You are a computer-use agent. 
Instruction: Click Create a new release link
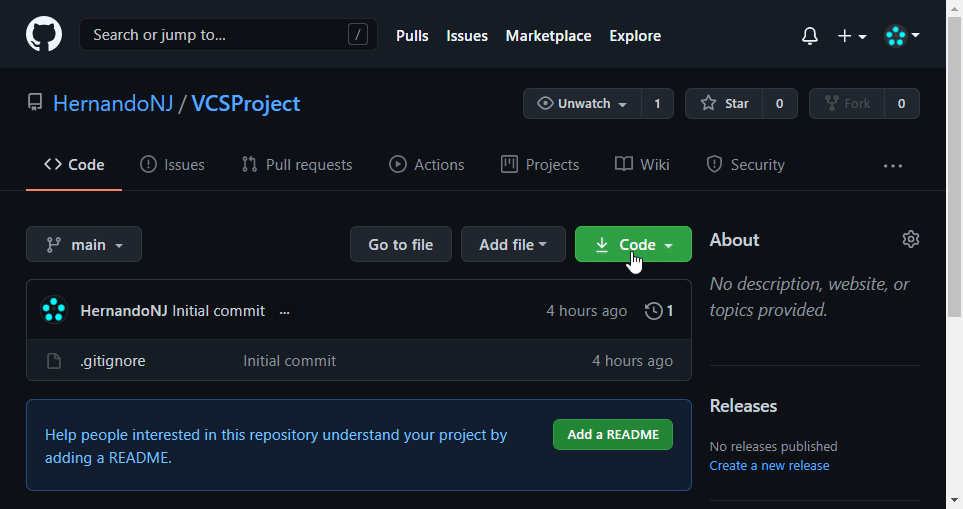(769, 466)
